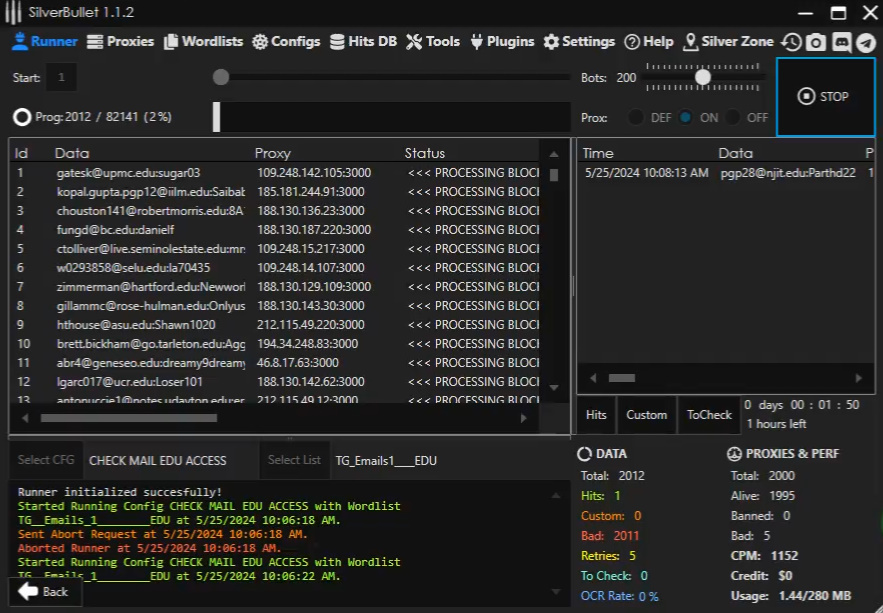Image resolution: width=883 pixels, height=613 pixels.
Task: Click the camera screenshot icon
Action: click(816, 42)
